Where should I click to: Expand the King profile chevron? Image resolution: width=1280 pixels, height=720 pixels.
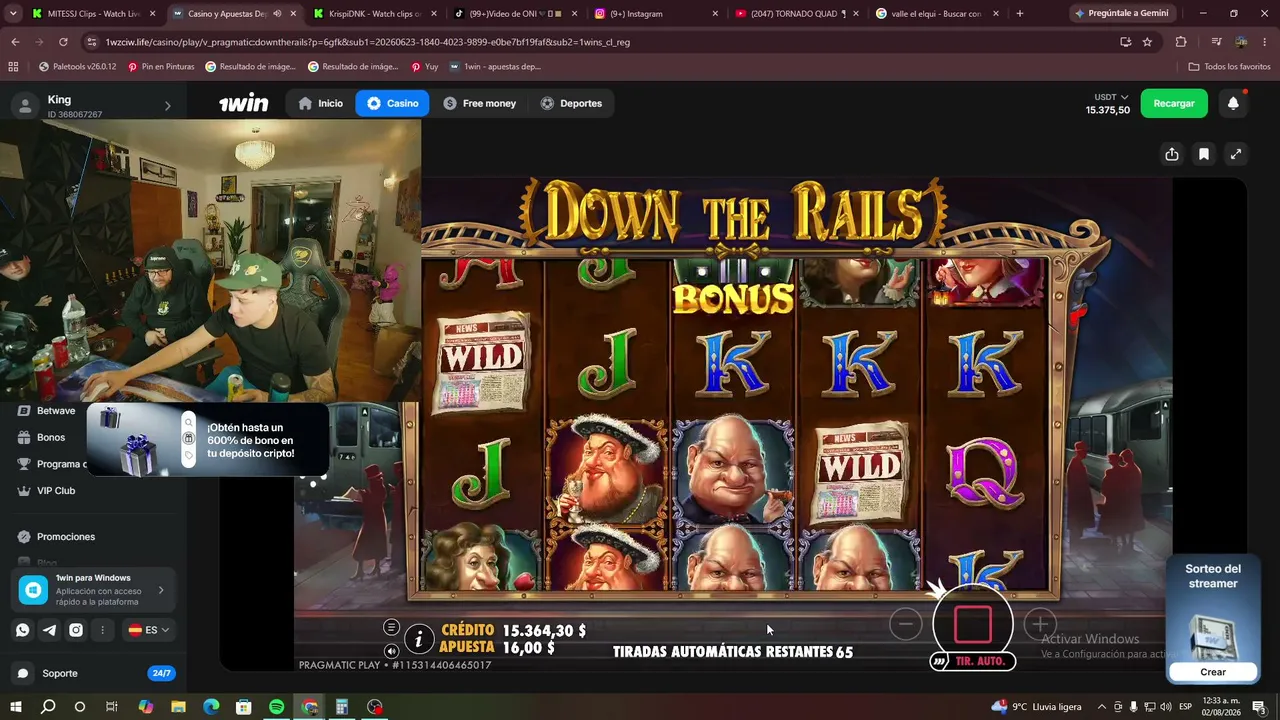coord(167,106)
